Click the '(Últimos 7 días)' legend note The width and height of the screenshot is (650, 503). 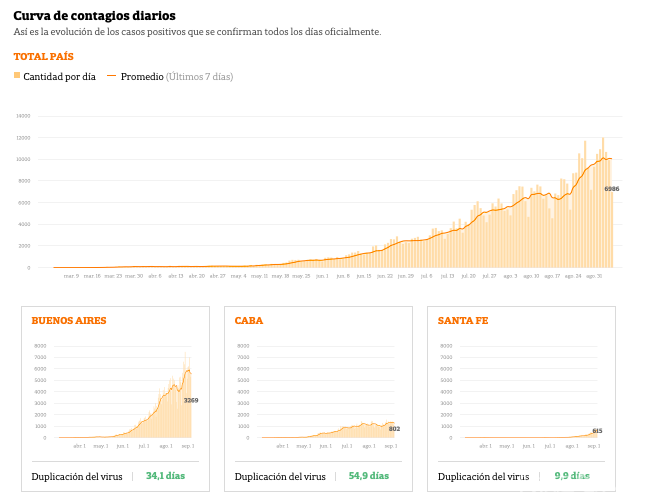coord(200,77)
